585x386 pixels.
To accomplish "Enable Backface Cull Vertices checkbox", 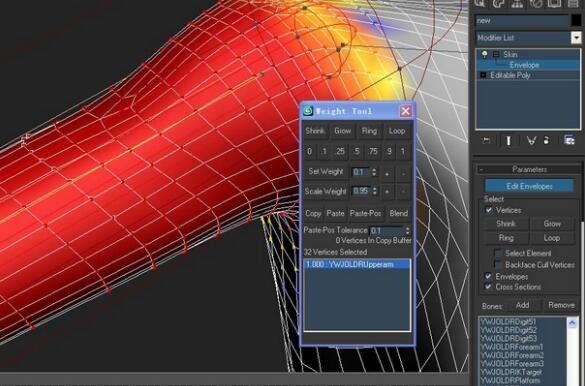I will tap(498, 265).
